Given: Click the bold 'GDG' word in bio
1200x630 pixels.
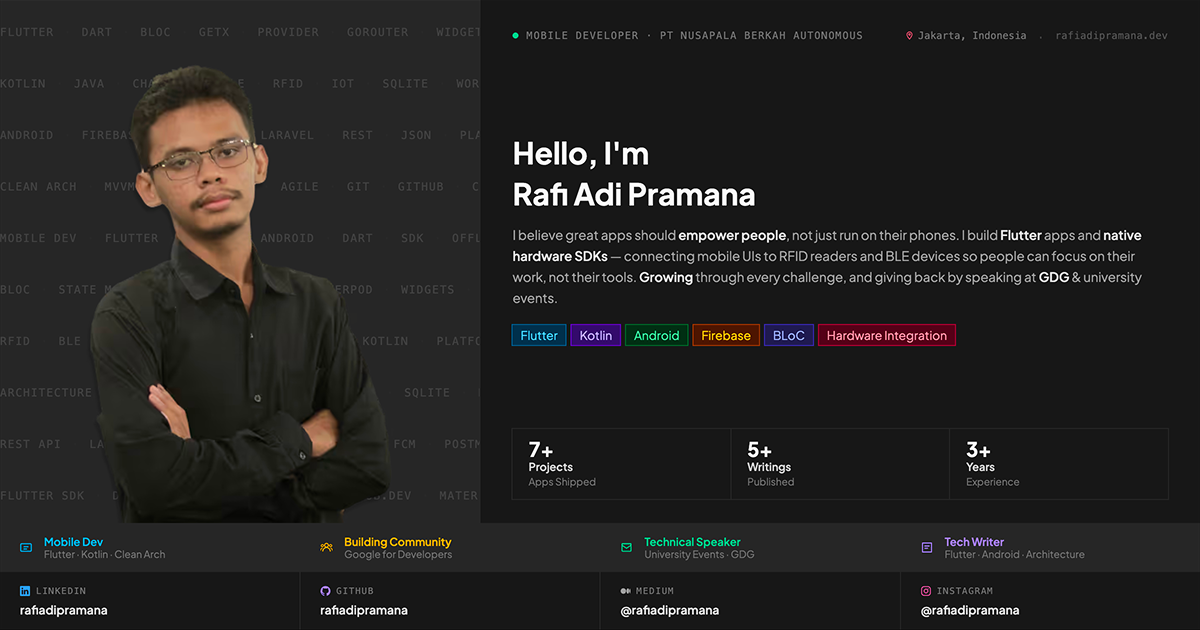Looking at the screenshot, I should pos(1053,278).
